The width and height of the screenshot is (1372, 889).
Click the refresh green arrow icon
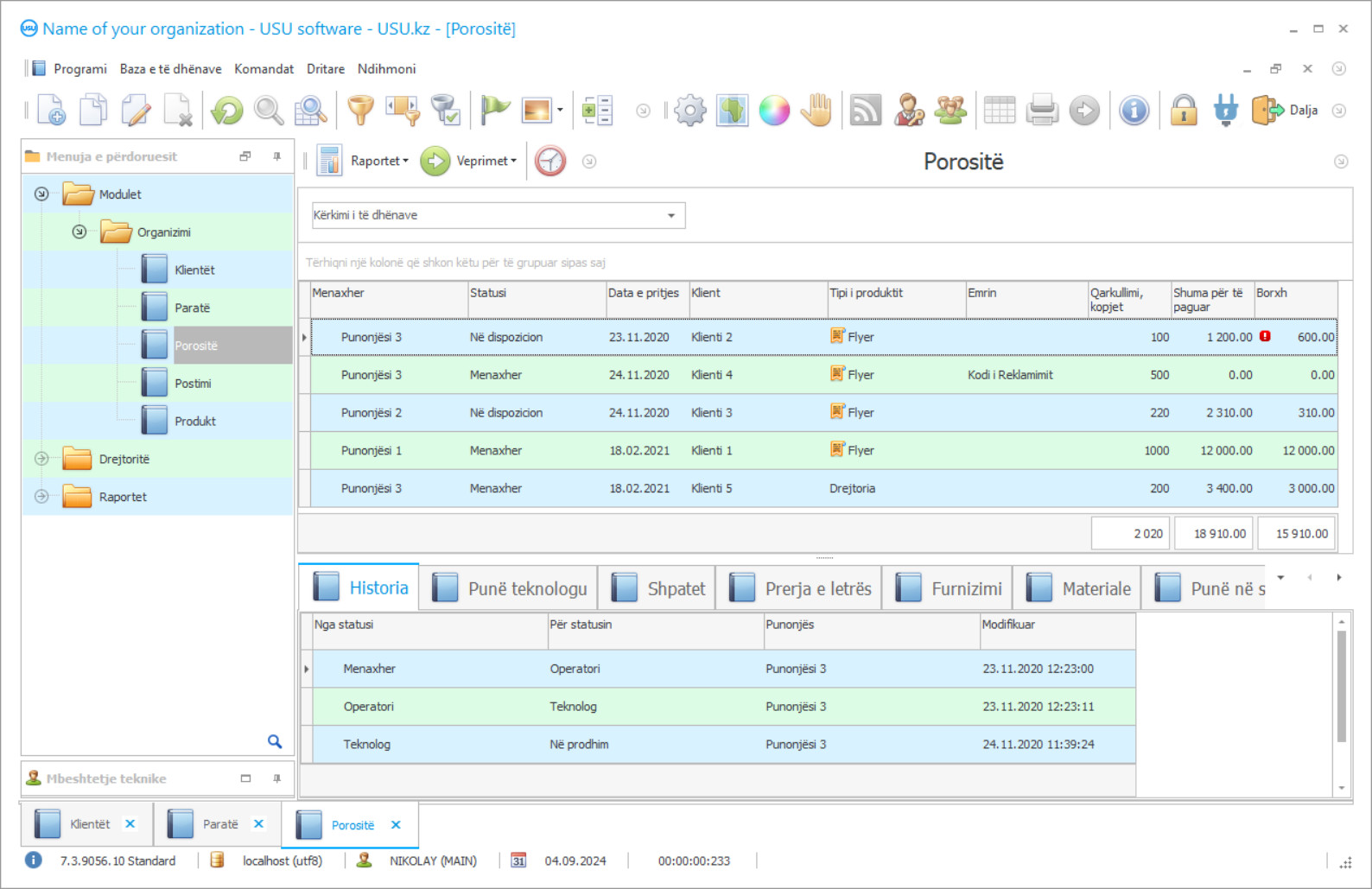(x=227, y=111)
